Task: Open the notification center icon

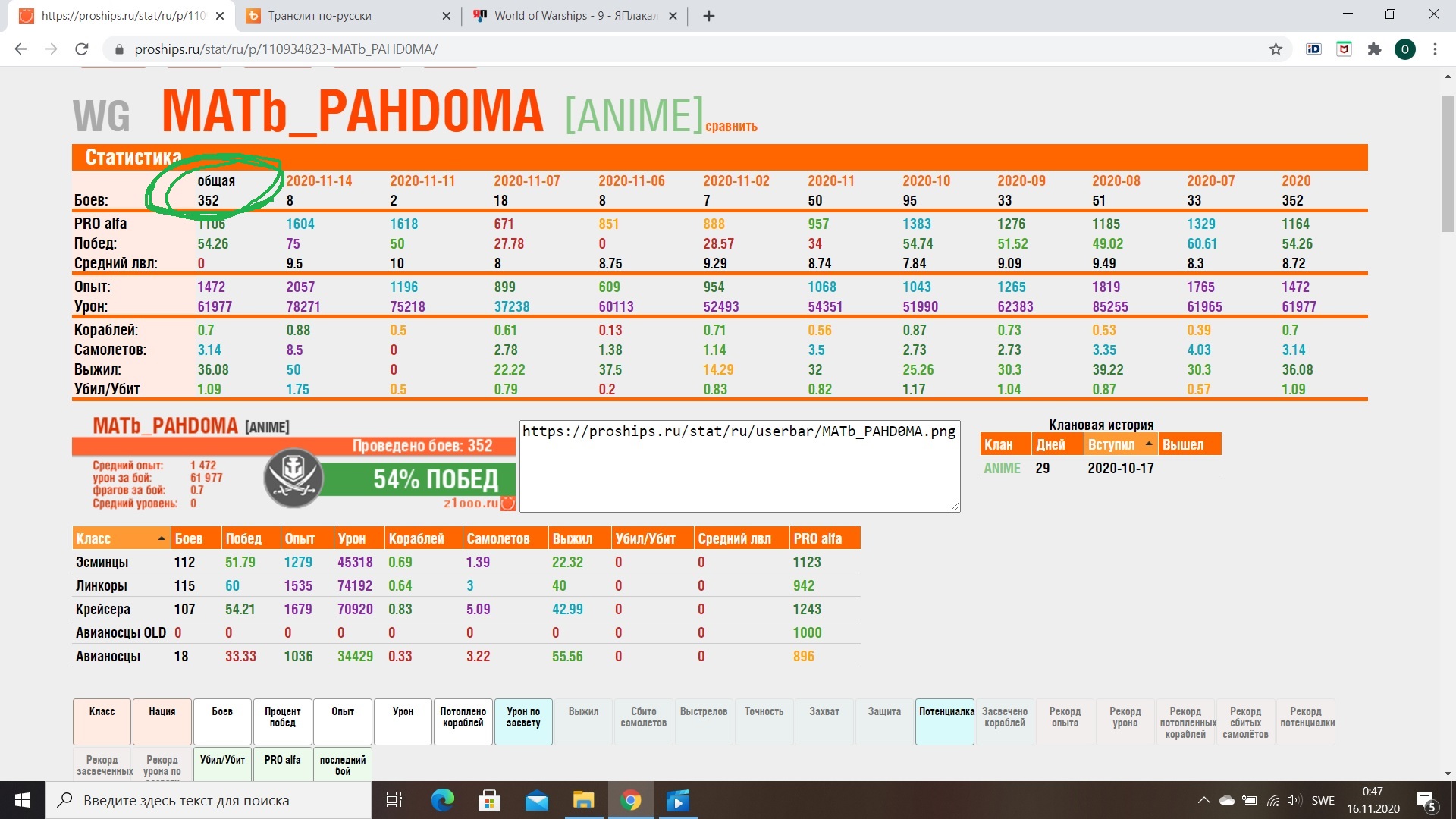Action: 1426,801
